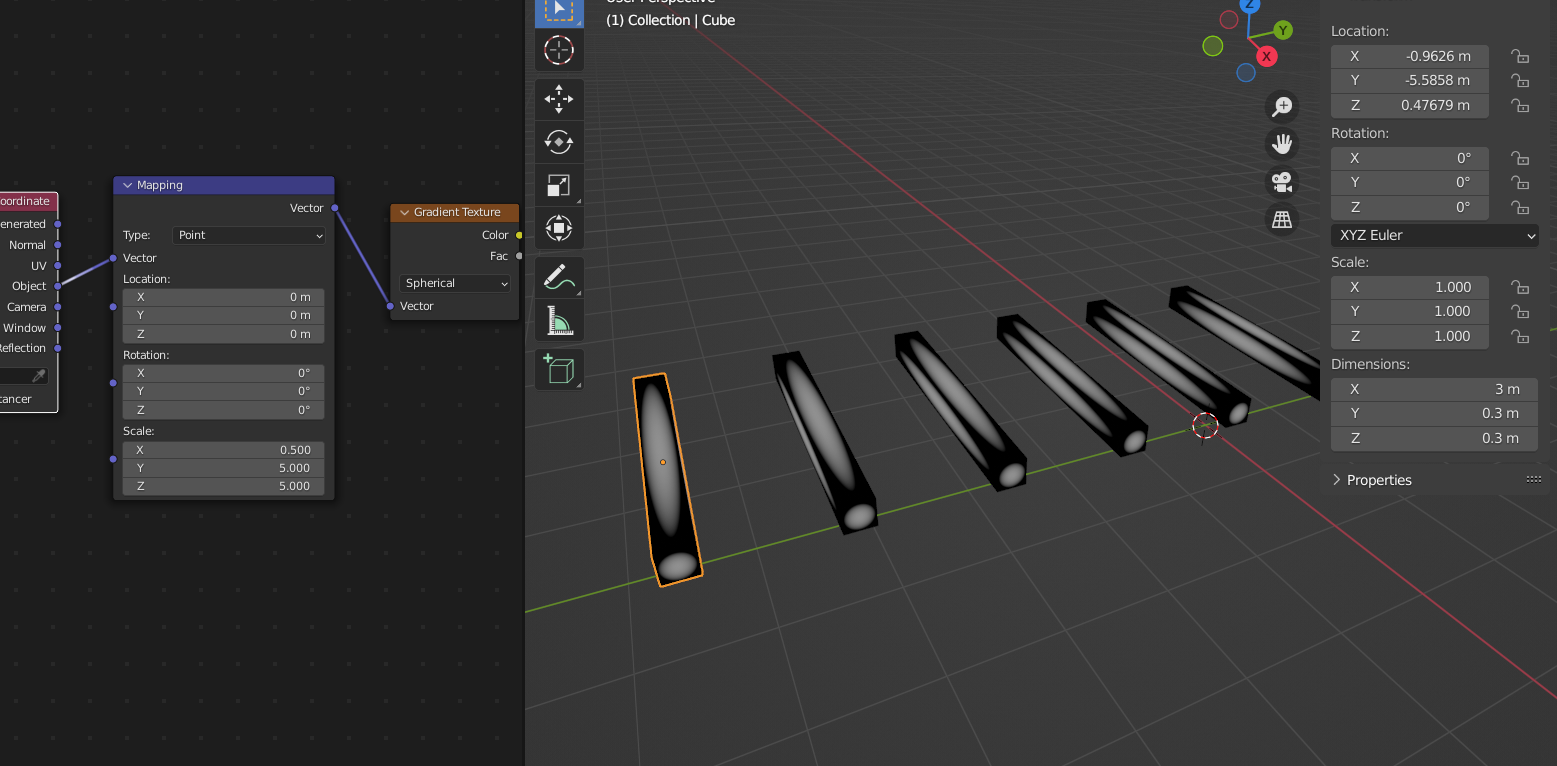Lock the Location X value

tap(1520, 56)
